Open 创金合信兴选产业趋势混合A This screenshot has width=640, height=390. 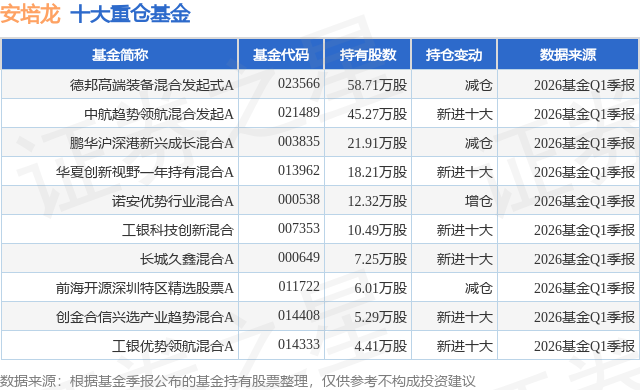click(x=145, y=317)
